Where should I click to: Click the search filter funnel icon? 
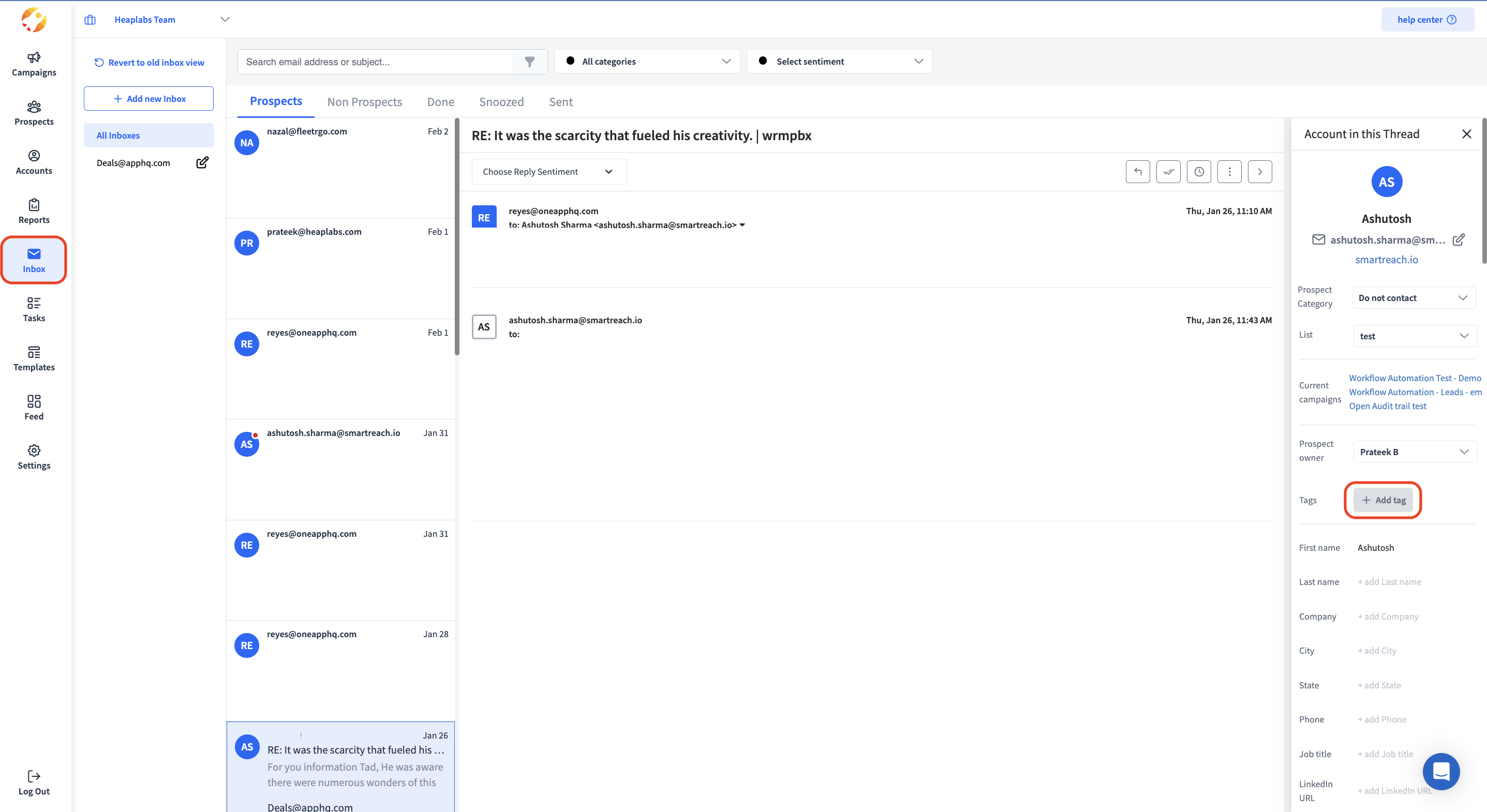coord(529,62)
